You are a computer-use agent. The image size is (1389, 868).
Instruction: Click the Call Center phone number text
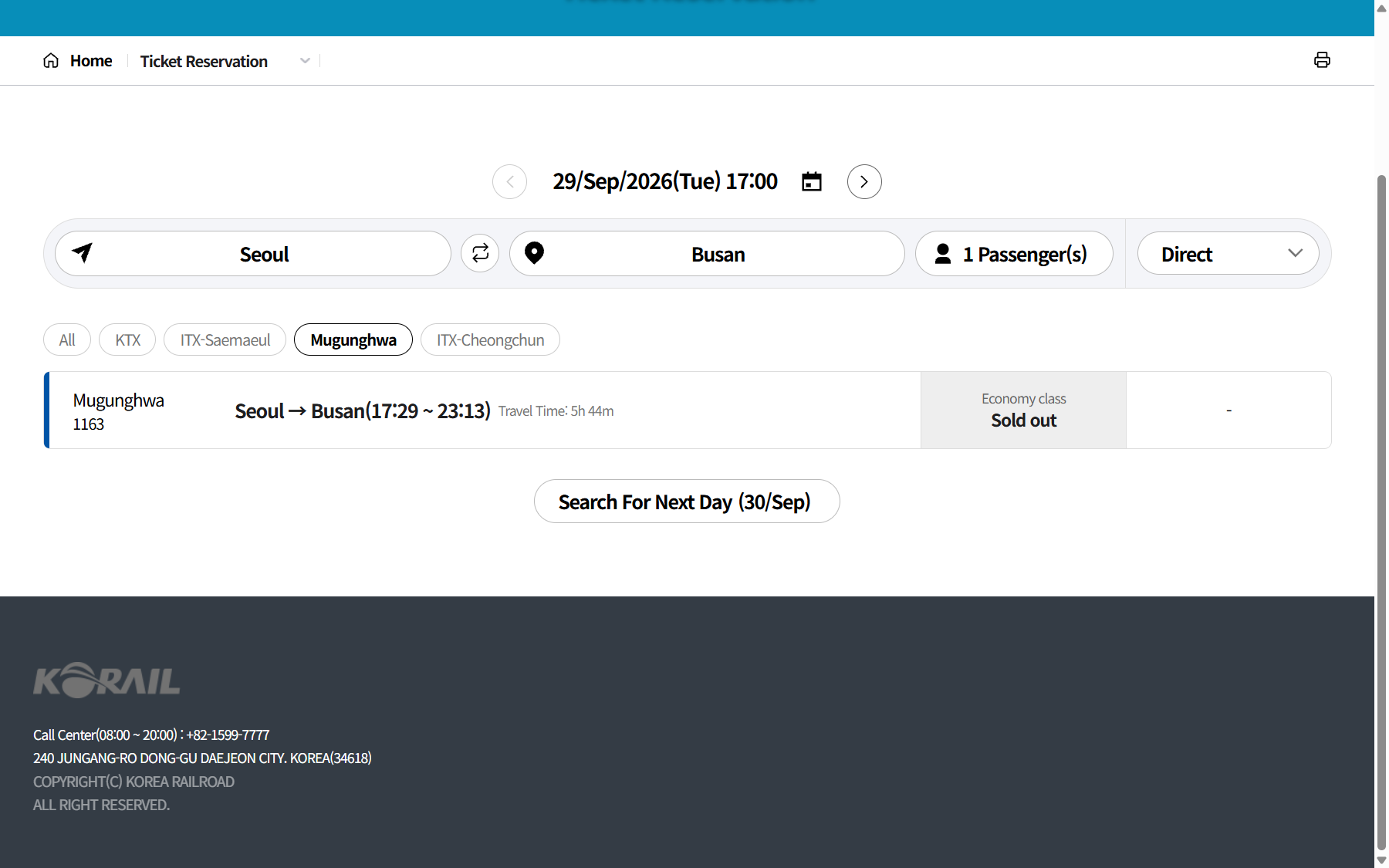(x=151, y=735)
